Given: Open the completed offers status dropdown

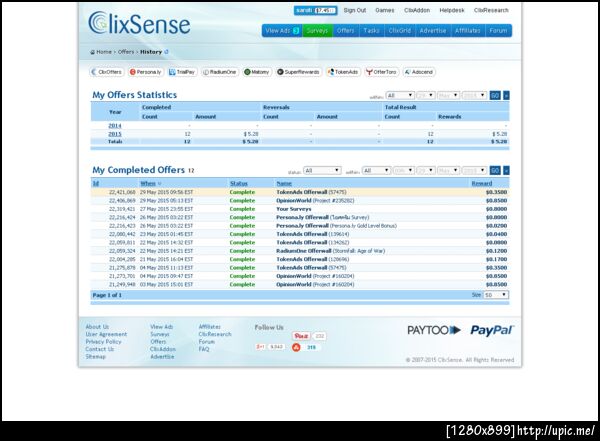Looking at the screenshot, I should tap(322, 170).
